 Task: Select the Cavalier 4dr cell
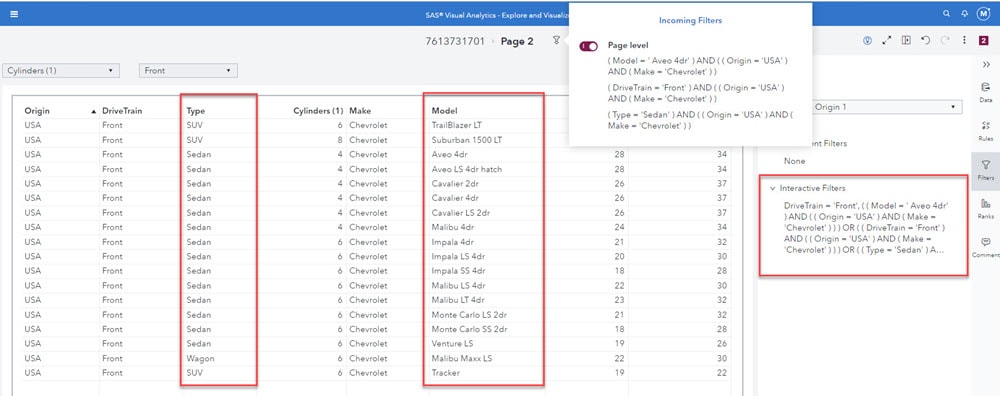453,198
